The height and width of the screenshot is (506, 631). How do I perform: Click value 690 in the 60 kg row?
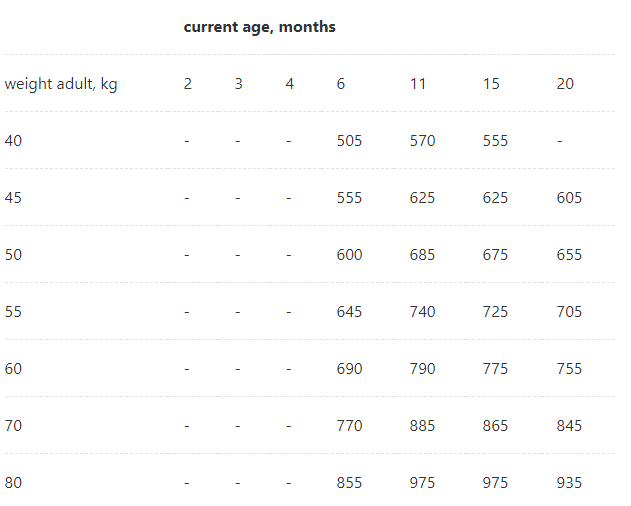(x=349, y=369)
